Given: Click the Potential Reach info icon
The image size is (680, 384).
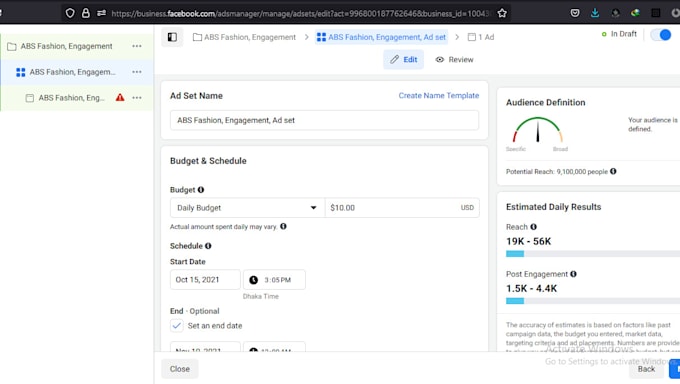Looking at the screenshot, I should 613,171.
